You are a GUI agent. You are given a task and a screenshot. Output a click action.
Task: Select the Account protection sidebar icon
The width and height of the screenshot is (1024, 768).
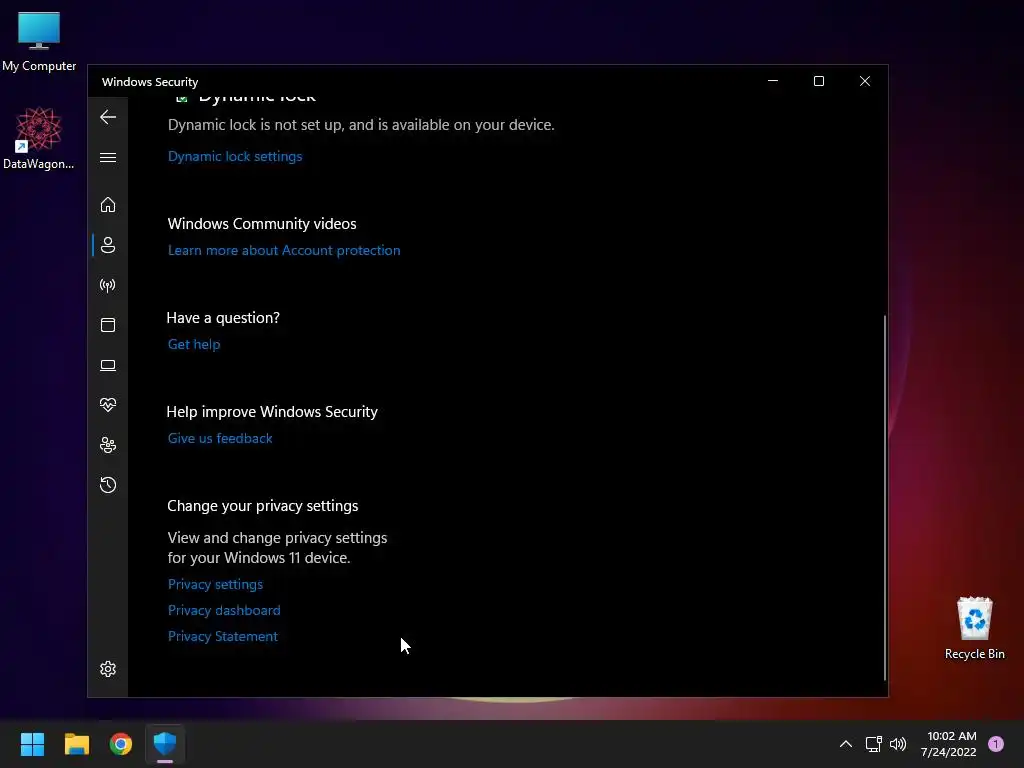108,245
